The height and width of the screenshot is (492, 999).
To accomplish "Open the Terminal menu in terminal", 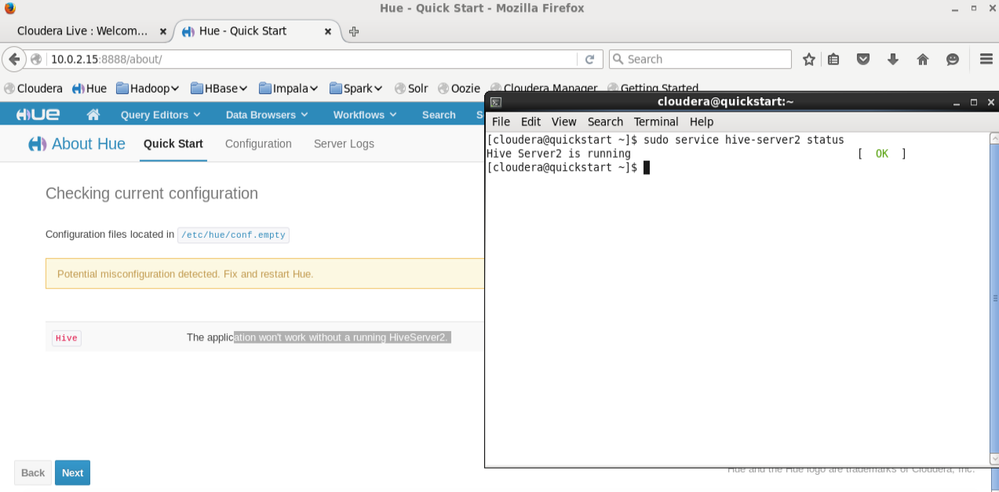I will [656, 122].
